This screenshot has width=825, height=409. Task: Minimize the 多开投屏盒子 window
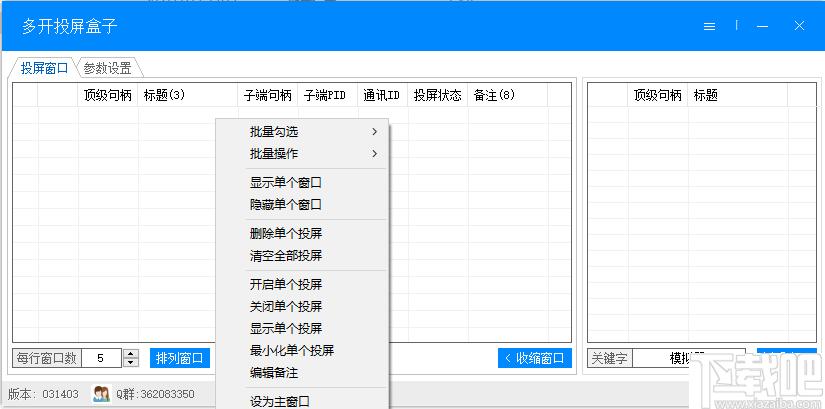762,26
